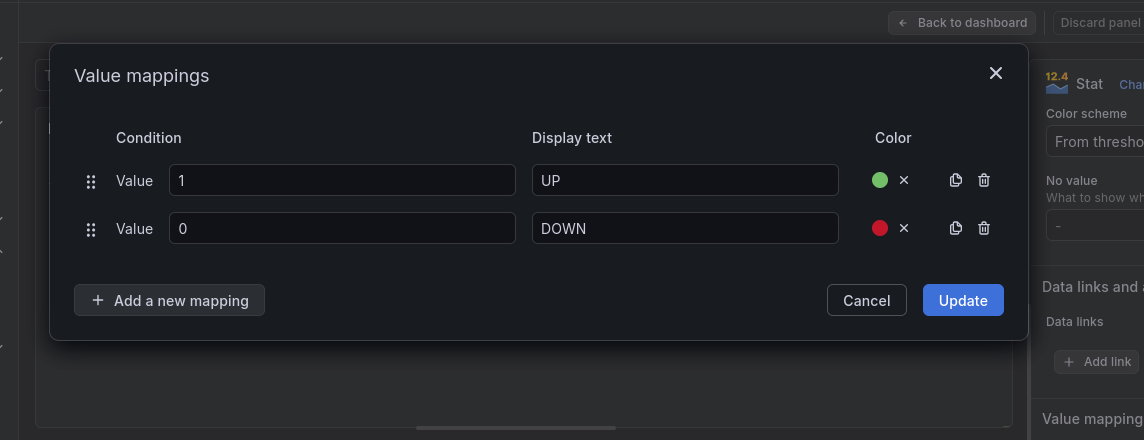Duplicate the DOWN value mapping row
Viewport: 1144px width, 440px height.
click(956, 228)
